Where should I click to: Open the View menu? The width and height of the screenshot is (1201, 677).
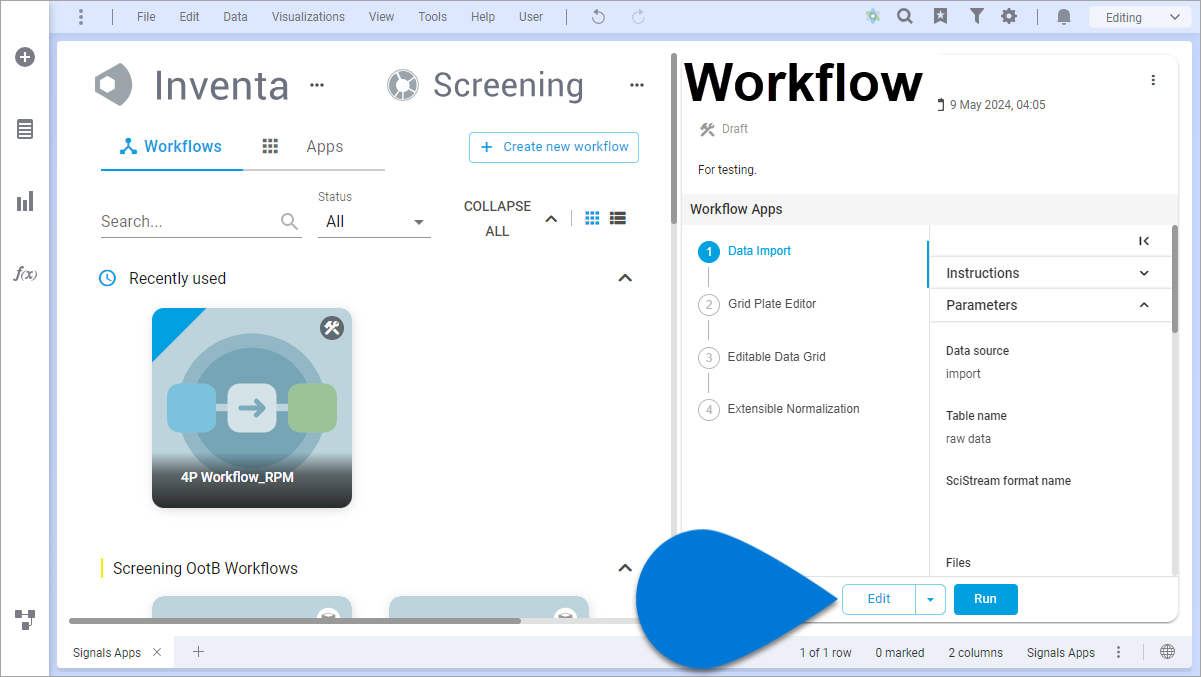pyautogui.click(x=381, y=17)
